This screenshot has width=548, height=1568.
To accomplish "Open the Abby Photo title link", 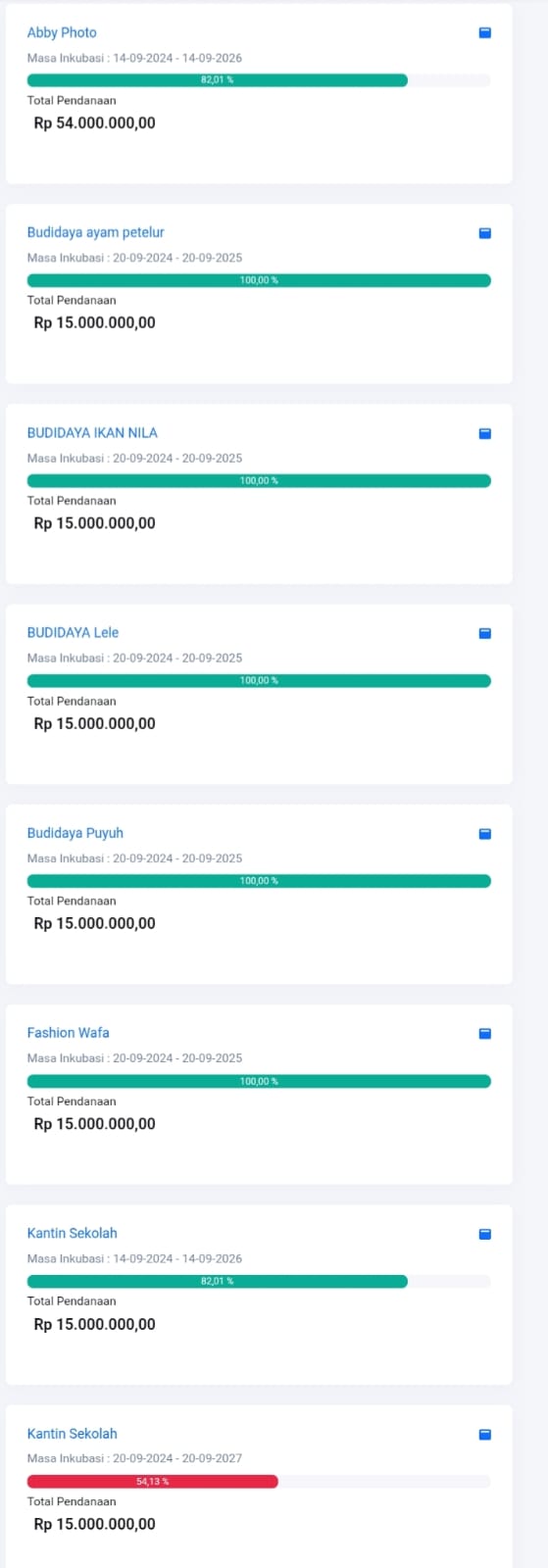I will coord(62,32).
